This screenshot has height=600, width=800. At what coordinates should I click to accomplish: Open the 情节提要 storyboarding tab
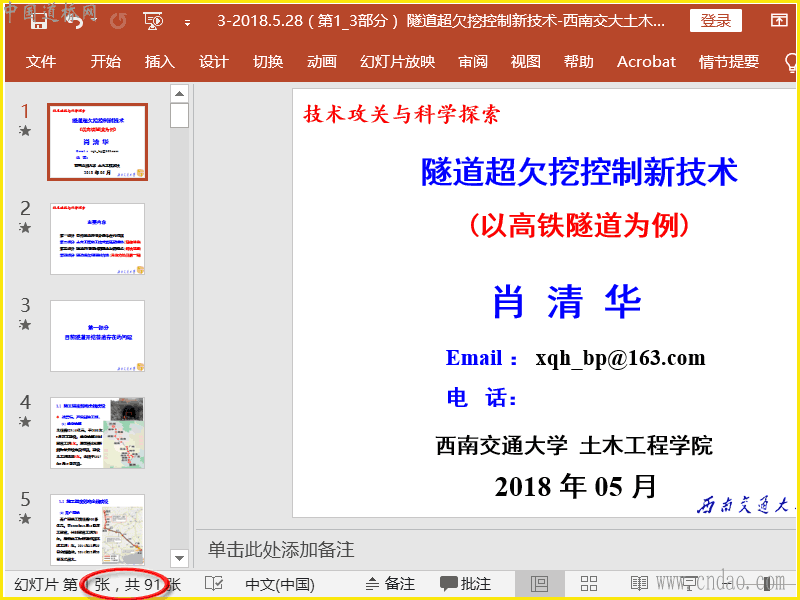(x=729, y=62)
